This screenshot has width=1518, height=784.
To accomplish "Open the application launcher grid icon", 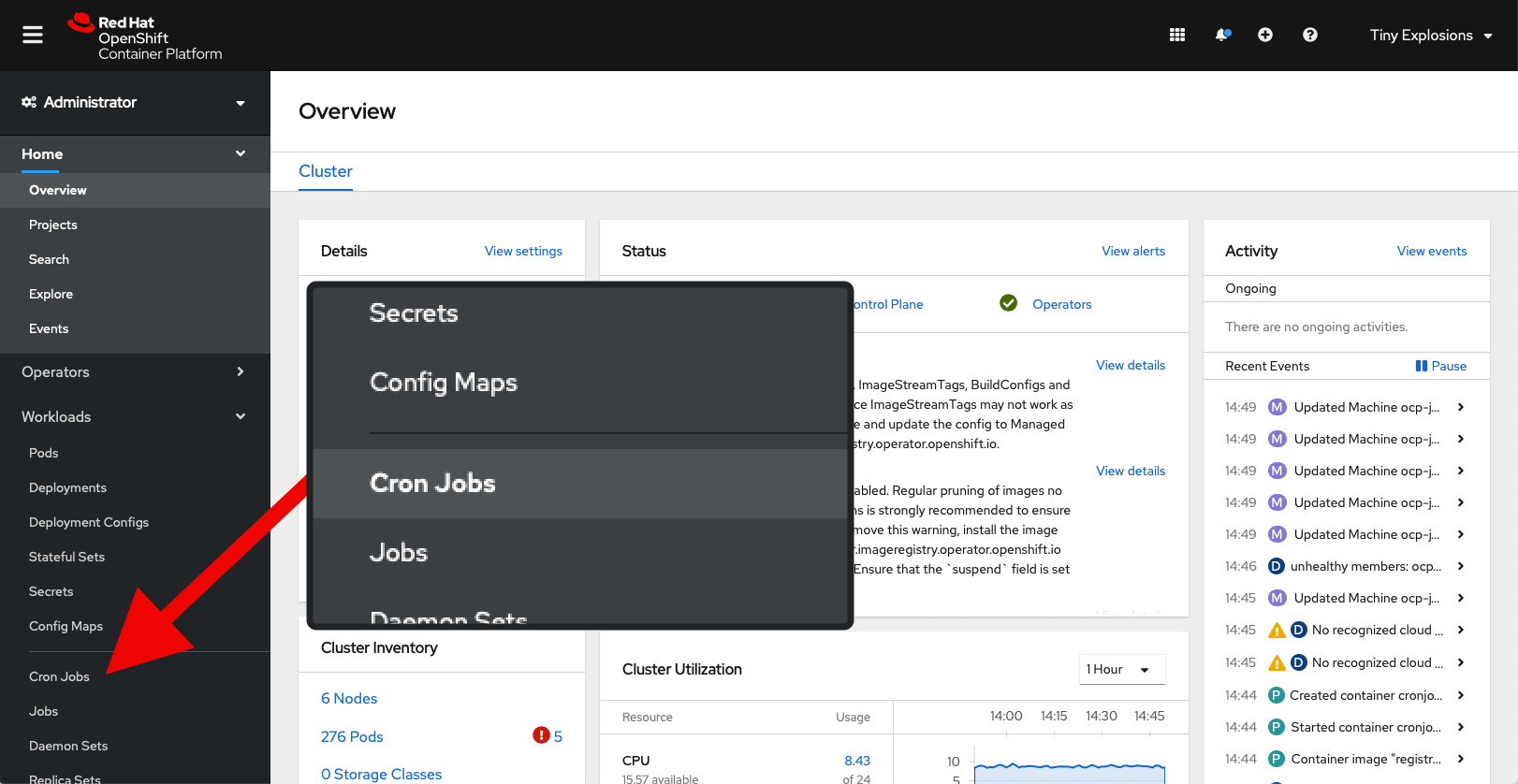I will coord(1177,35).
